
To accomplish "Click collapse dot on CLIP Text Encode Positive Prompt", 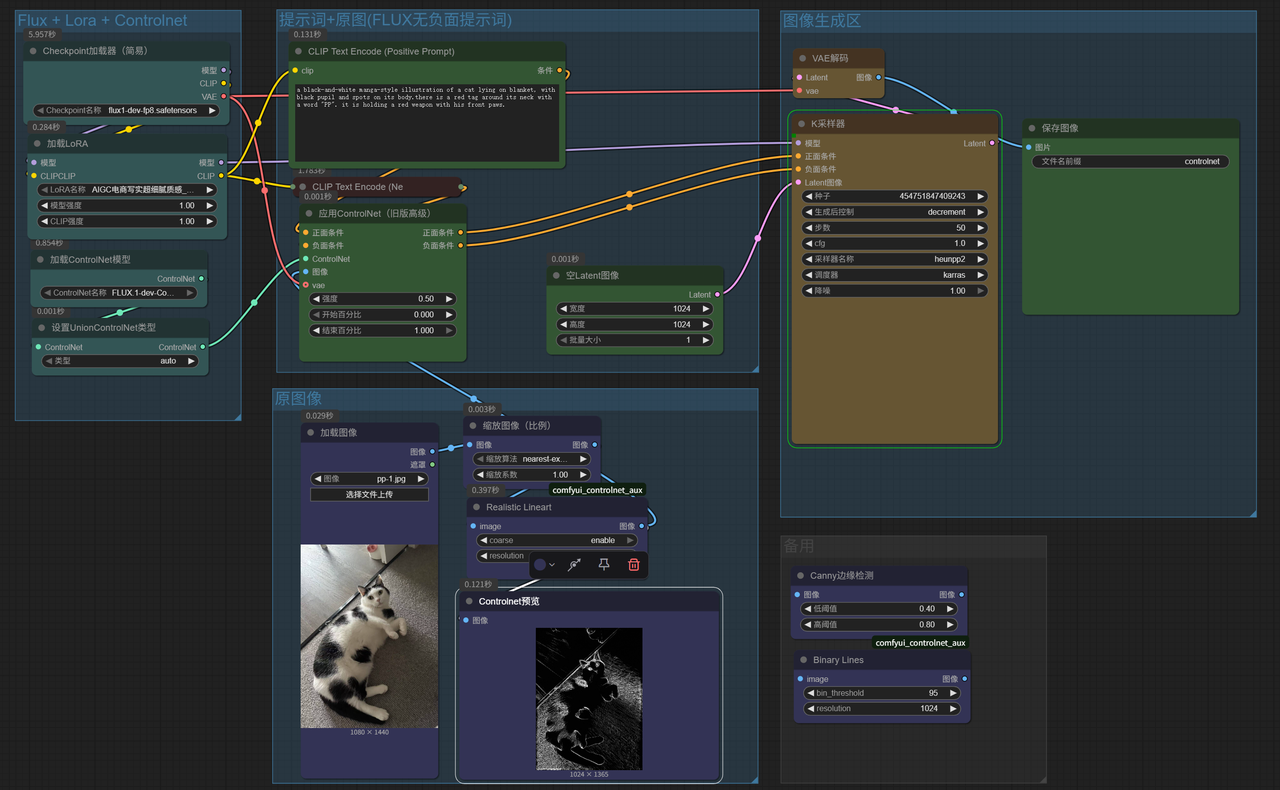I will click(300, 51).
